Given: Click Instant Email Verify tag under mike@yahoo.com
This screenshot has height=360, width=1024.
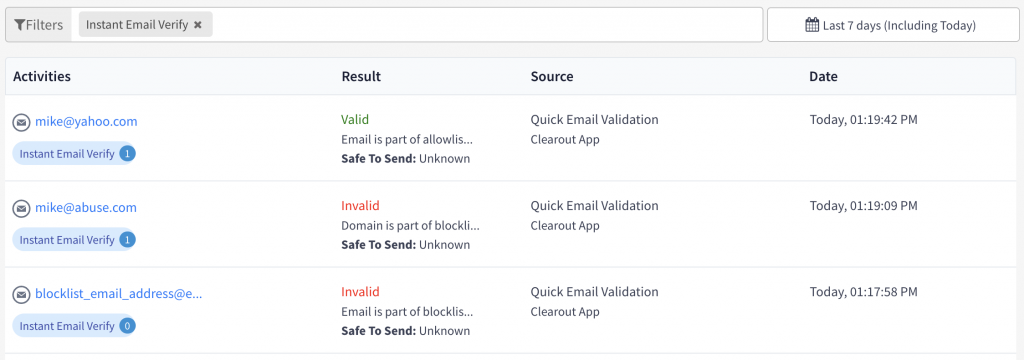Looking at the screenshot, I should click(67, 154).
